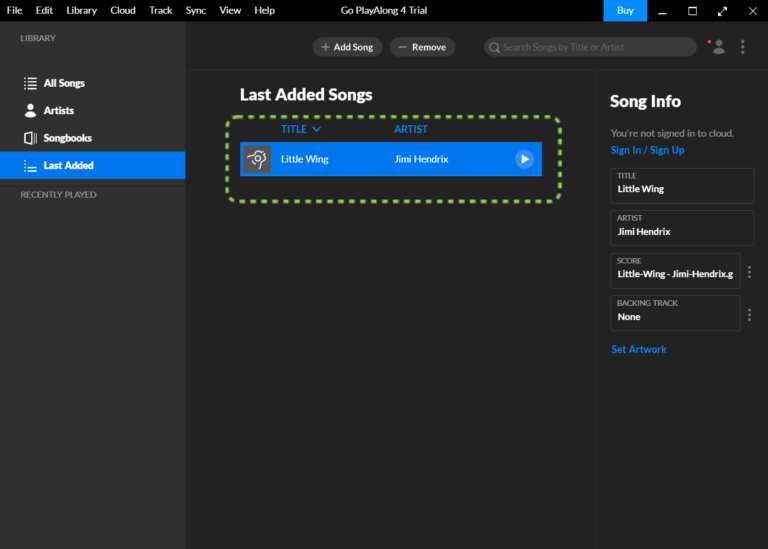
Task: Sort the list by Artist column
Action: [x=410, y=129]
